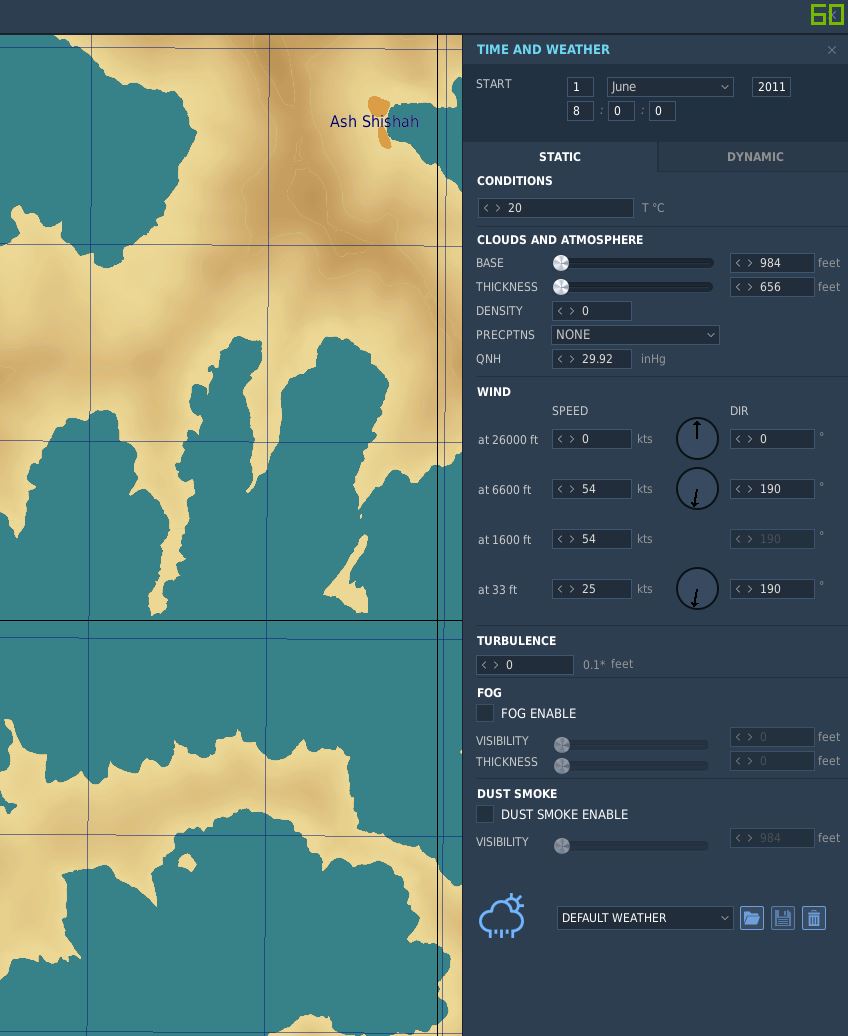Click the wind direction dial at 6600 ft
848x1036 pixels.
(697, 489)
